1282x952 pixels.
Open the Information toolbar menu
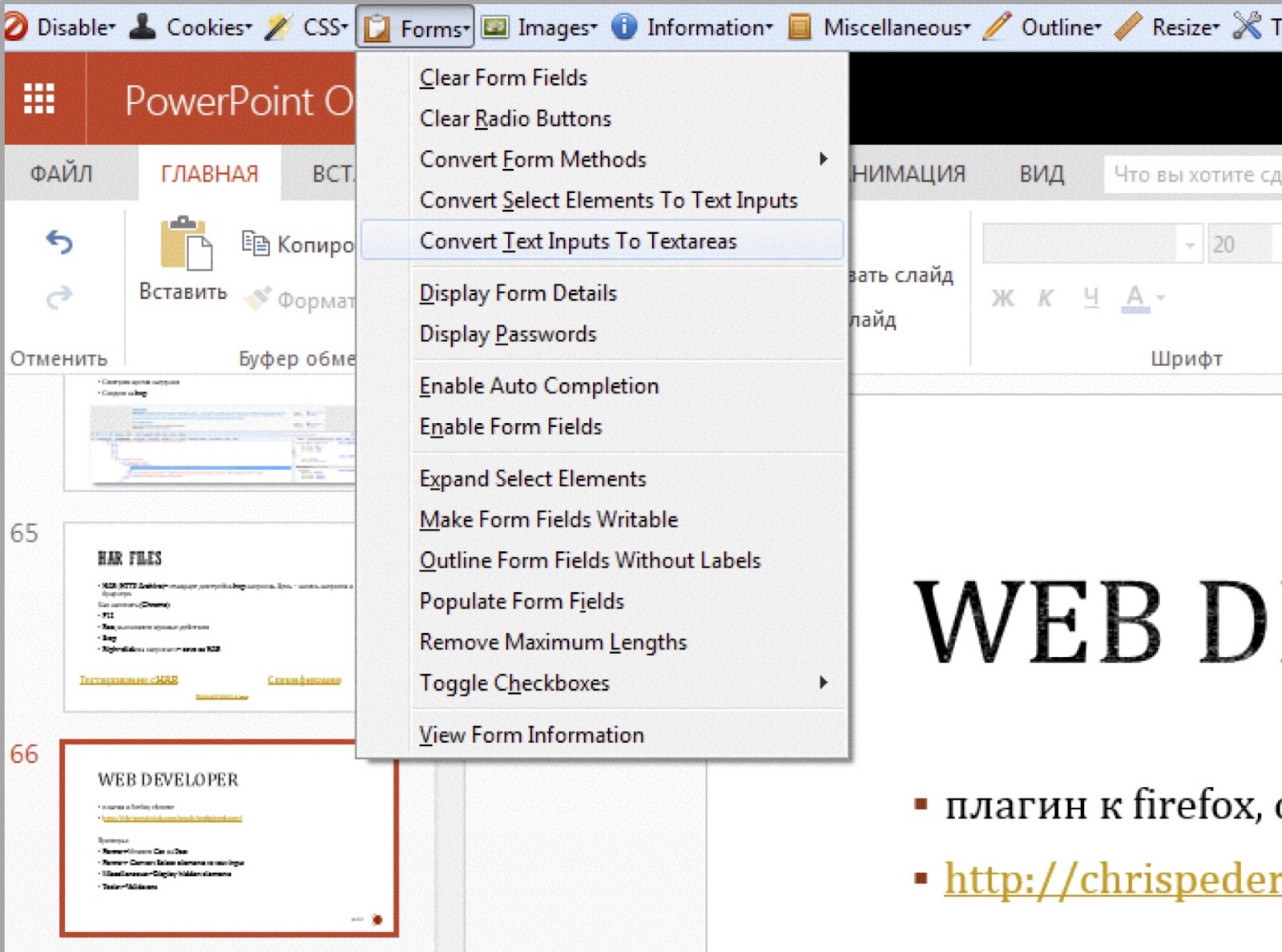tap(693, 27)
